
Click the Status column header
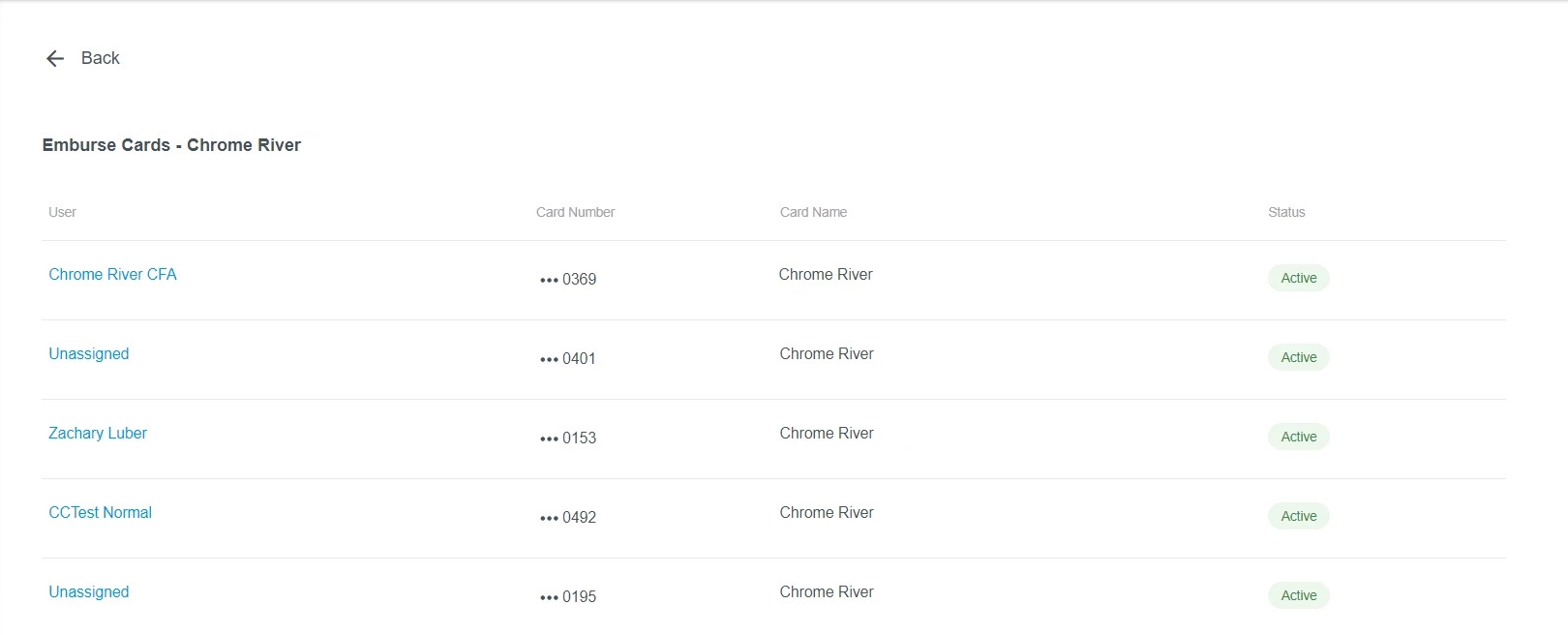coord(1286,213)
